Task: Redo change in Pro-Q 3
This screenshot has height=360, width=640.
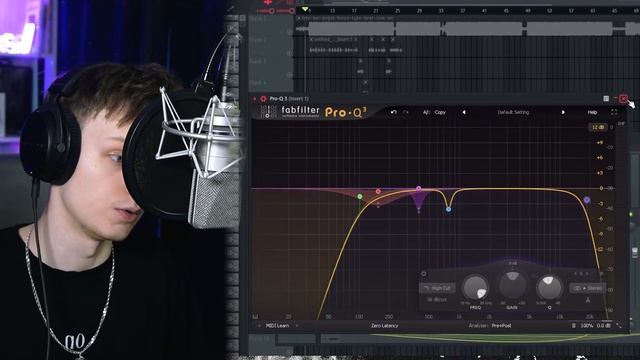Action: 406,112
